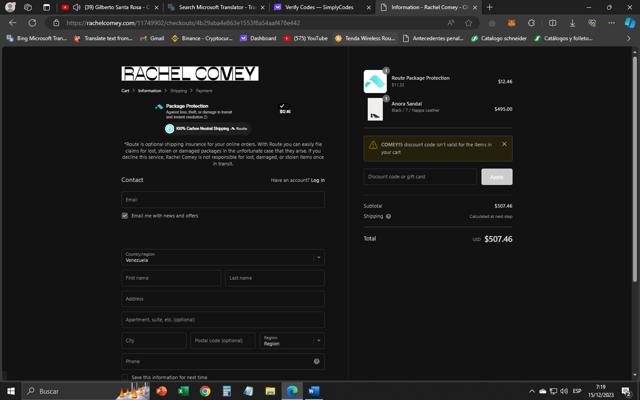
Task: Open Calculator from the taskbar
Action: click(227, 391)
